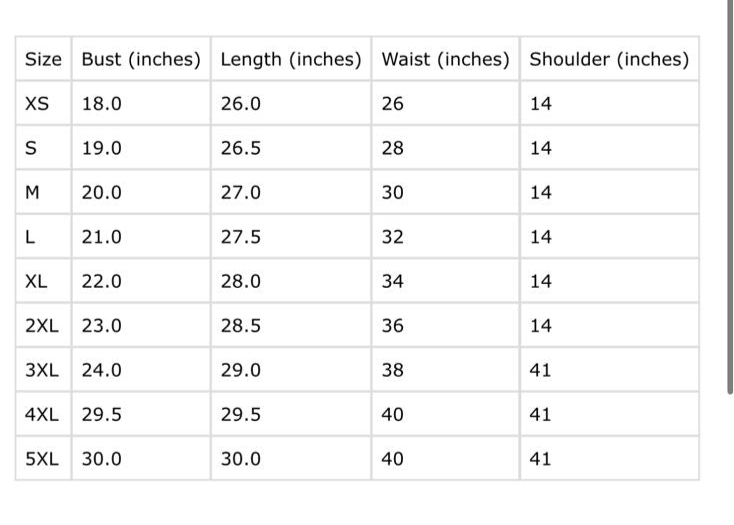Click the Waist (inches) header cell
This screenshot has height=525, width=734.
click(x=445, y=59)
